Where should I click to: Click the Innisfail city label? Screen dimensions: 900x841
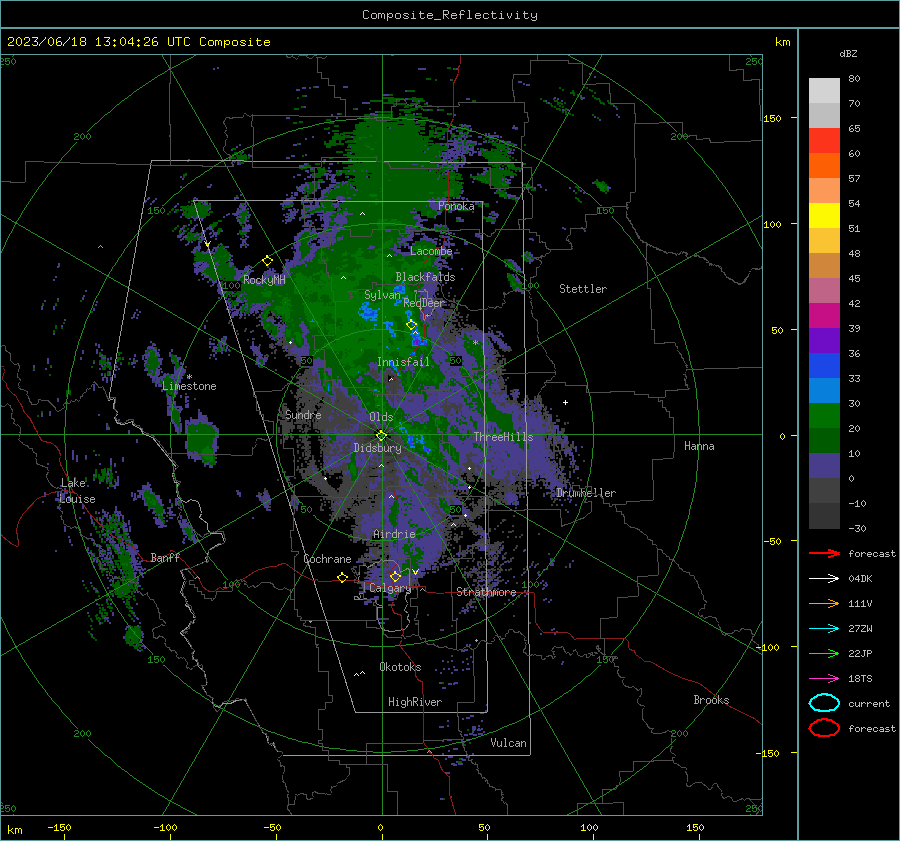tap(403, 362)
